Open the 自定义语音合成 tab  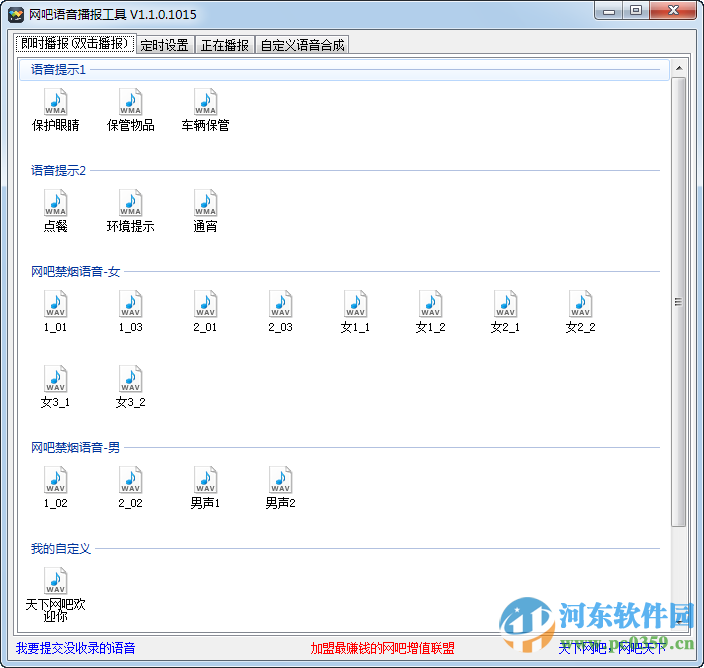302,45
